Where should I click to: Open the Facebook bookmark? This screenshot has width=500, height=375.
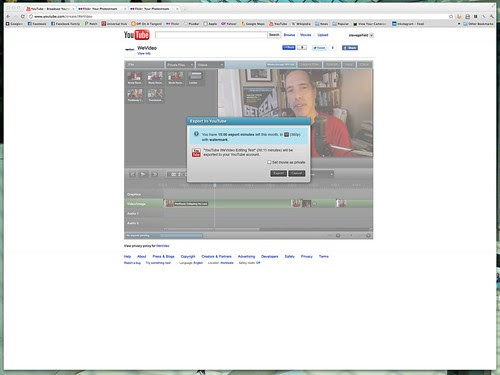pyautogui.click(x=37, y=24)
